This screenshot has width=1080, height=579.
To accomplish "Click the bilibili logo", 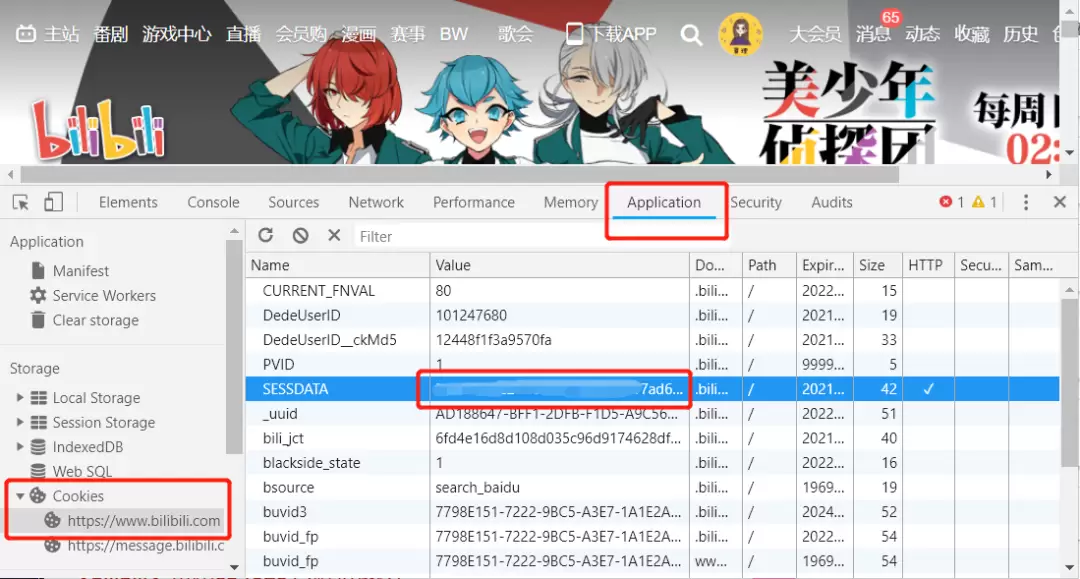I will point(98,129).
